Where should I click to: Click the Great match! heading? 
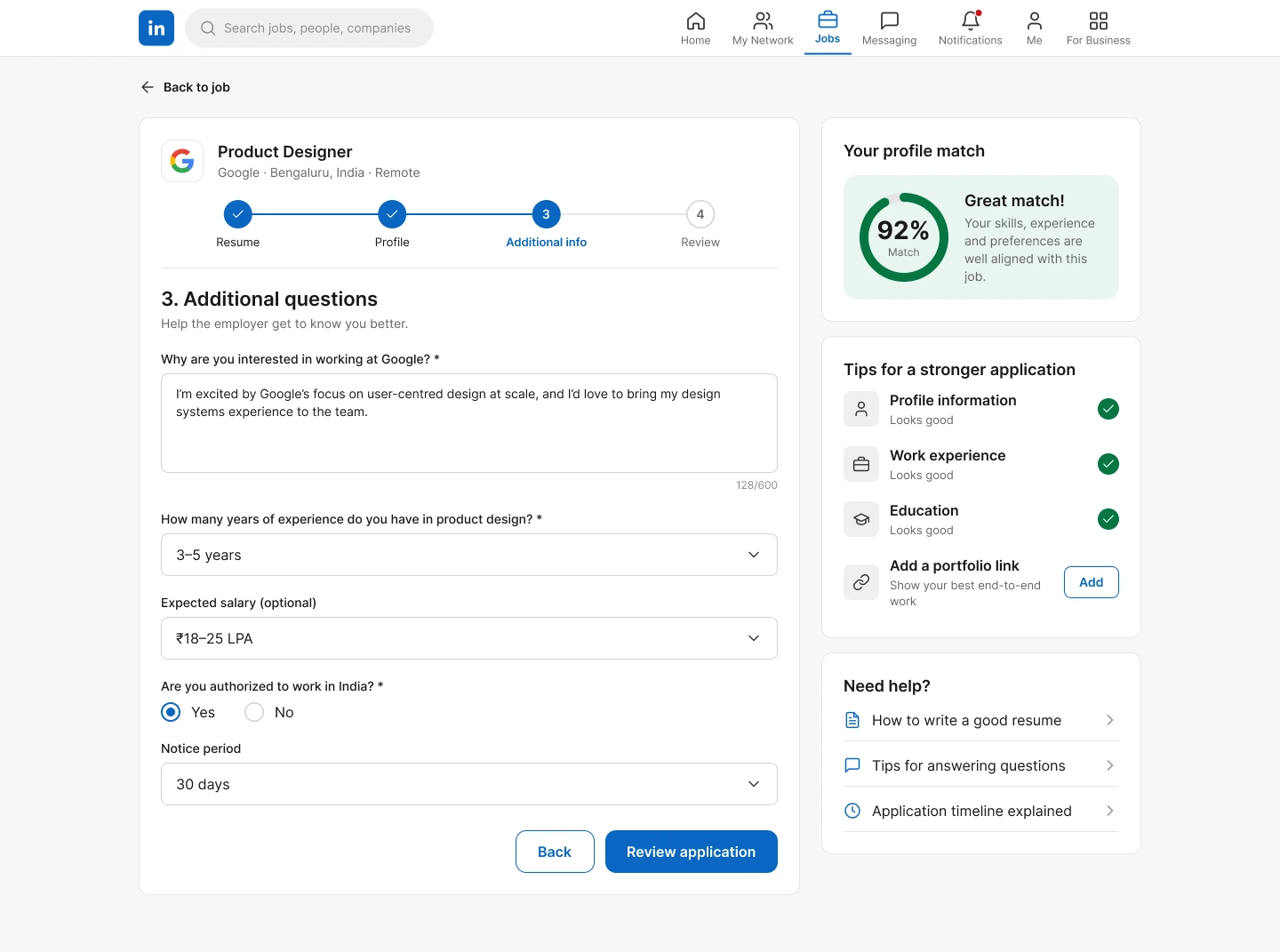tap(1014, 201)
